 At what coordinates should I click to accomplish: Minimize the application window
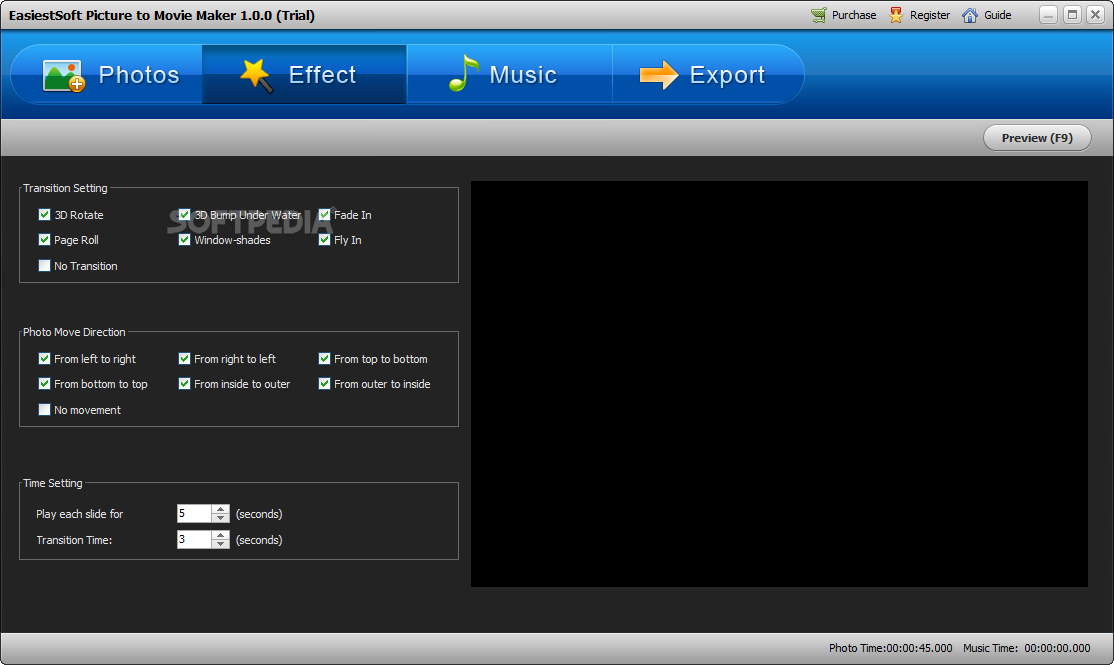click(1048, 15)
